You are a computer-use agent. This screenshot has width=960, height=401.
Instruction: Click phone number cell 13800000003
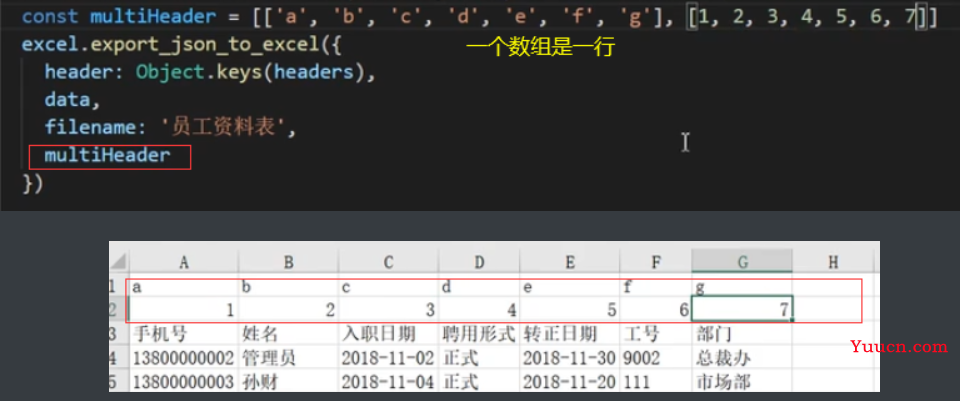183,381
